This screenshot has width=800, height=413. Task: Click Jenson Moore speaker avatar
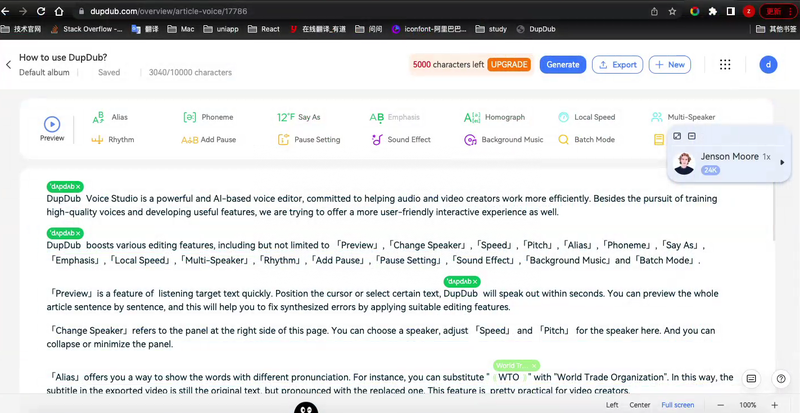click(684, 163)
